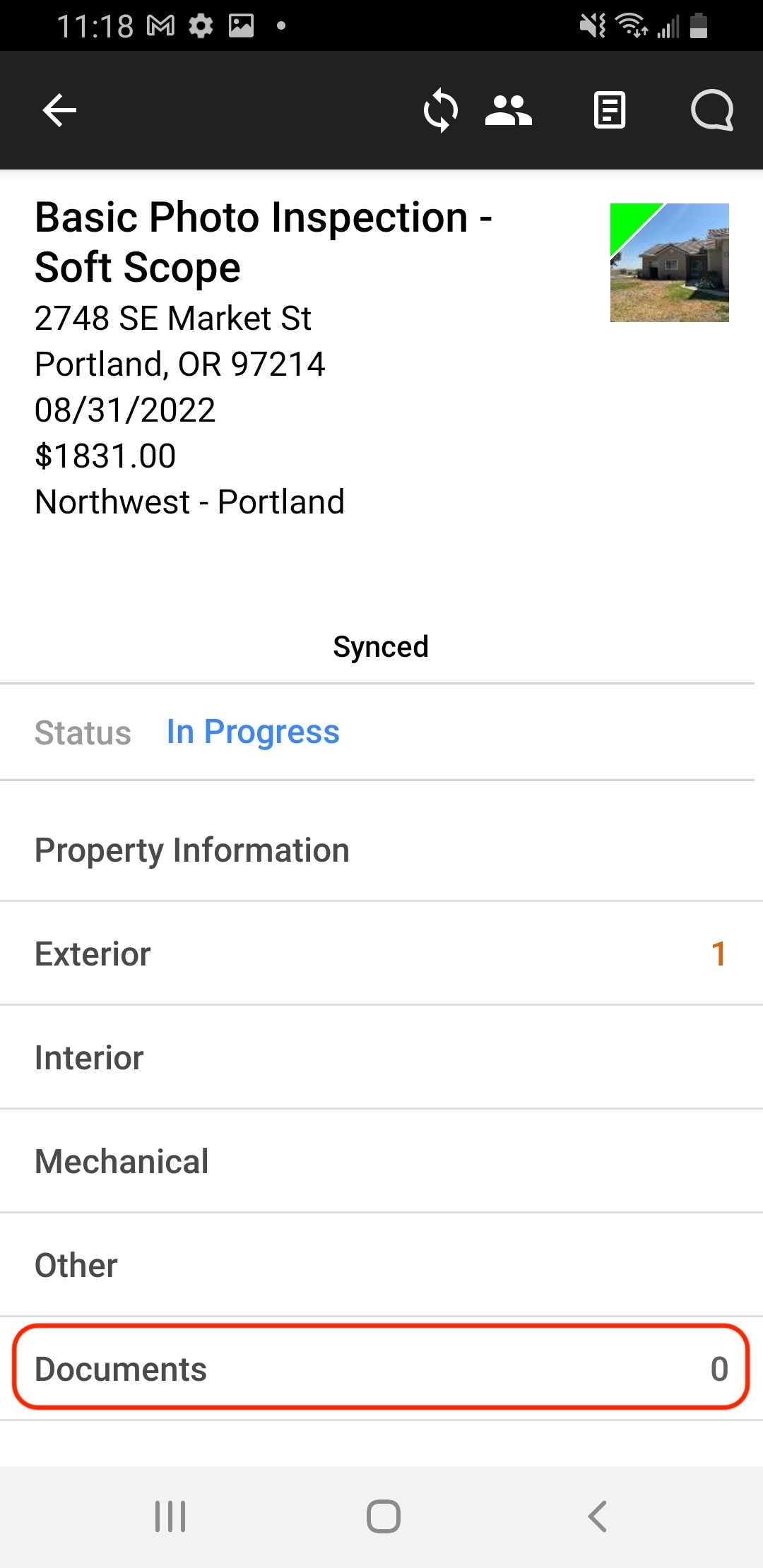Image resolution: width=763 pixels, height=1568 pixels.
Task: Tap the sync refresh icon
Action: point(440,111)
